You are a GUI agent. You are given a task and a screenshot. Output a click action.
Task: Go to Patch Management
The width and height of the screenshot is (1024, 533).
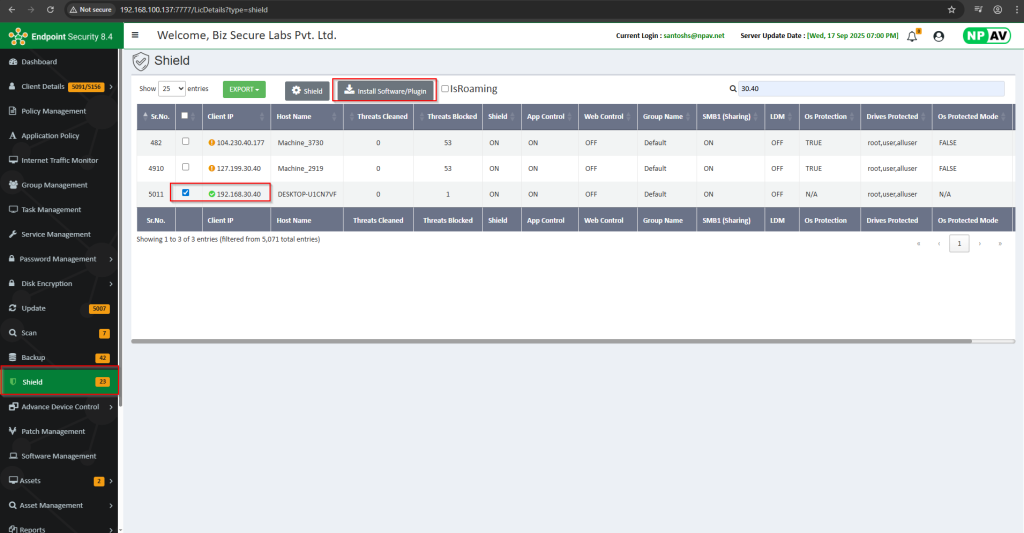[53, 431]
